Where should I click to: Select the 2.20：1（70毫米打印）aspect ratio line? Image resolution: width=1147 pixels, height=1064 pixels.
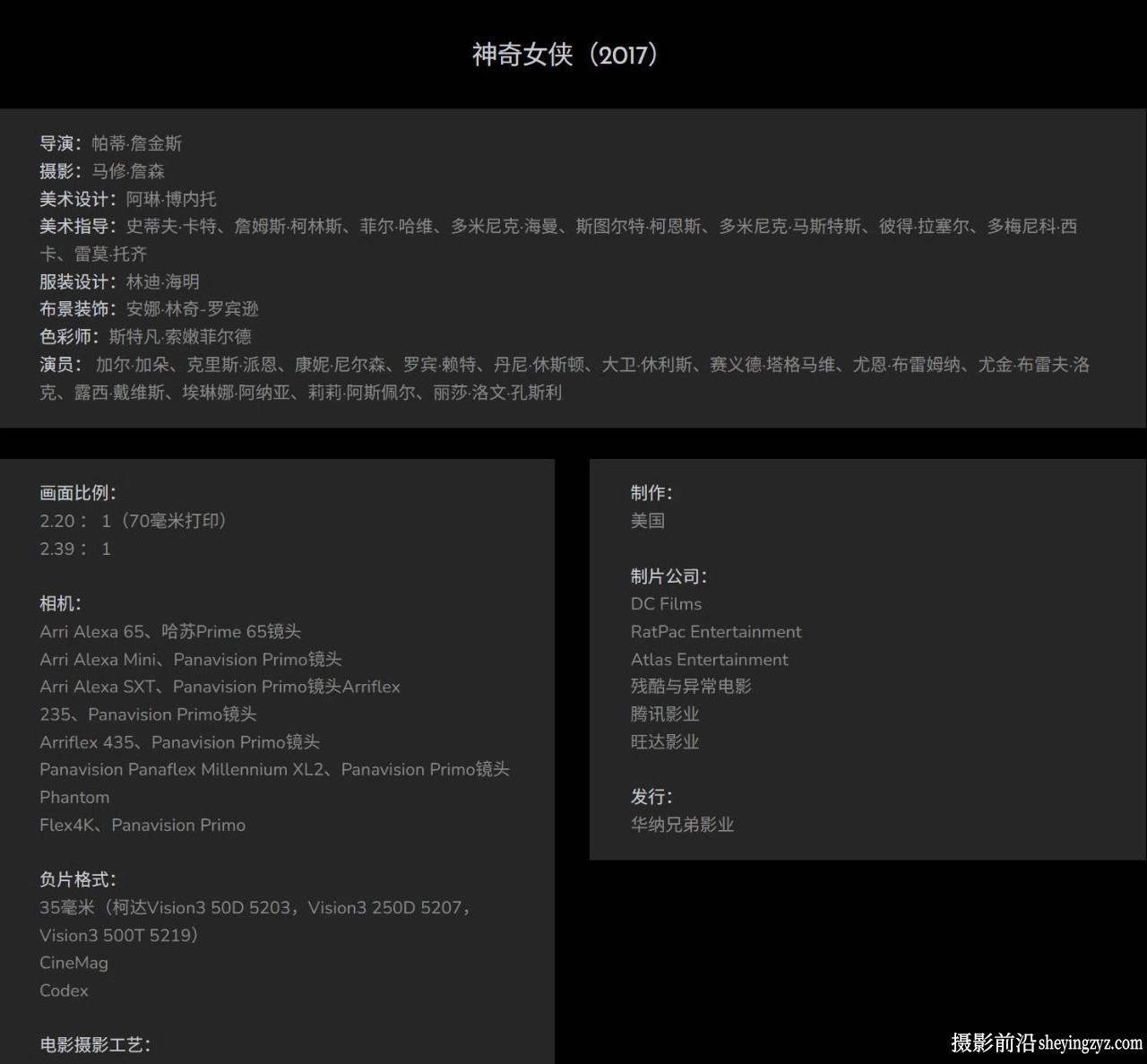coord(133,521)
